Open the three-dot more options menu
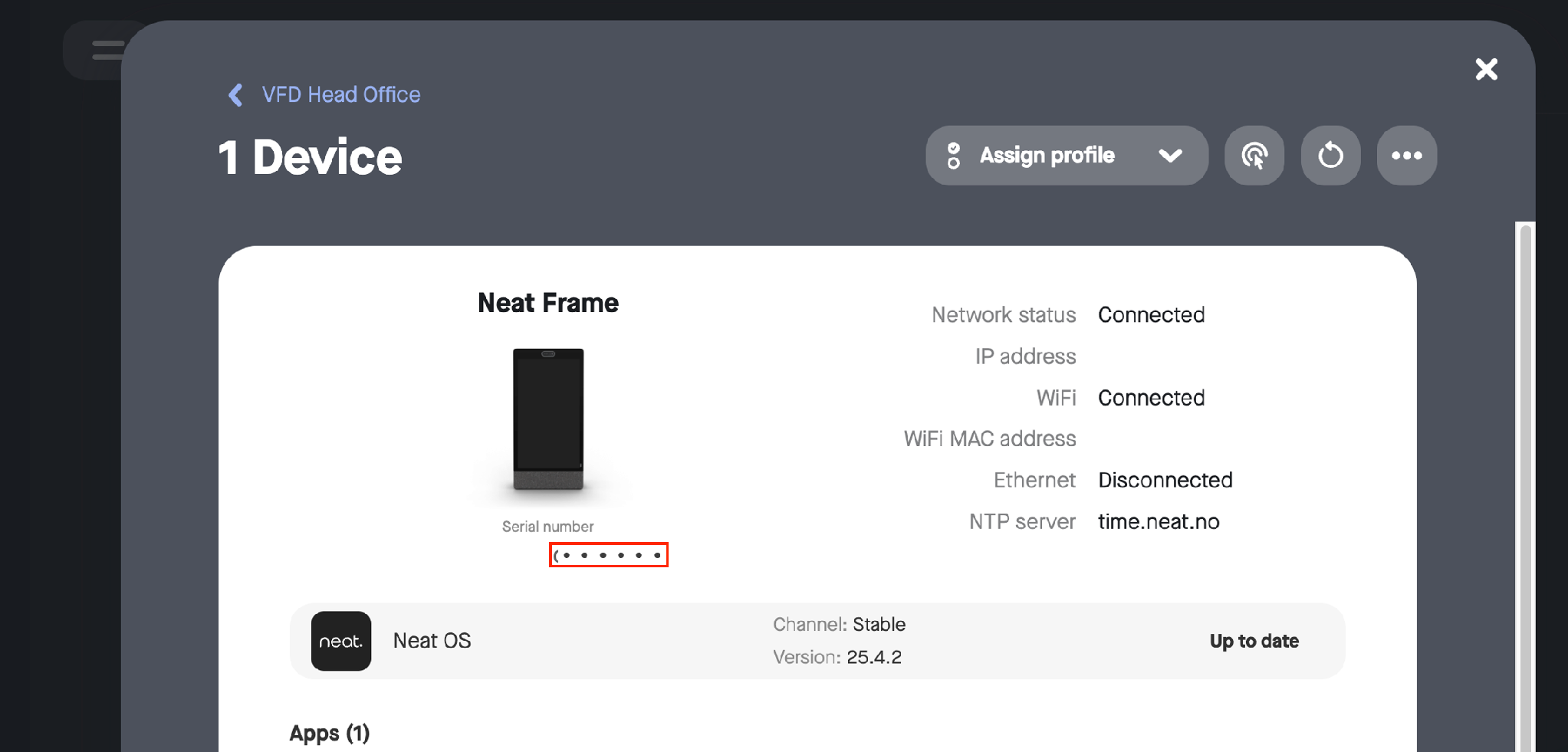The width and height of the screenshot is (1568, 752). click(1406, 156)
